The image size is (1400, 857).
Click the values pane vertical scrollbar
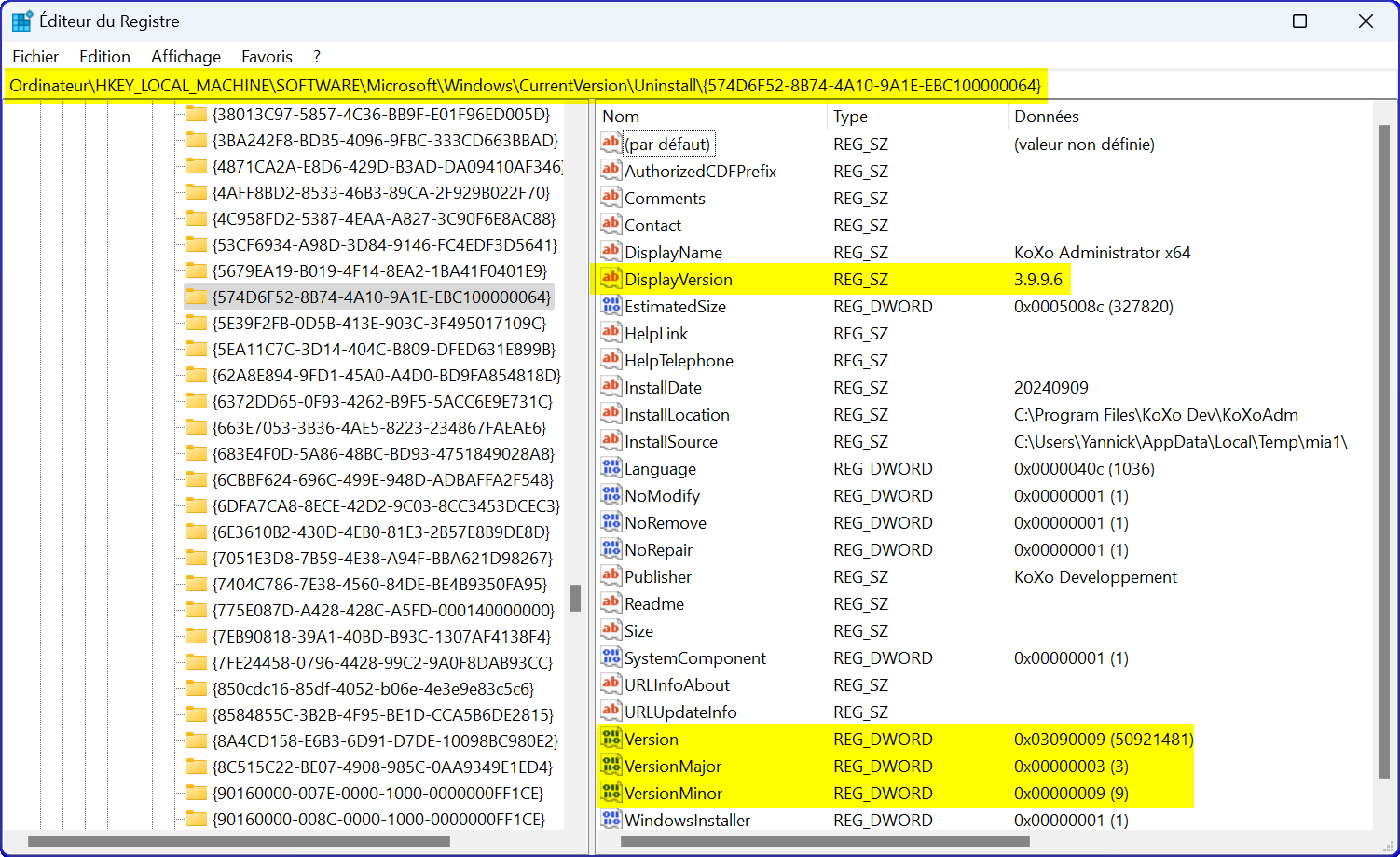(x=1384, y=451)
